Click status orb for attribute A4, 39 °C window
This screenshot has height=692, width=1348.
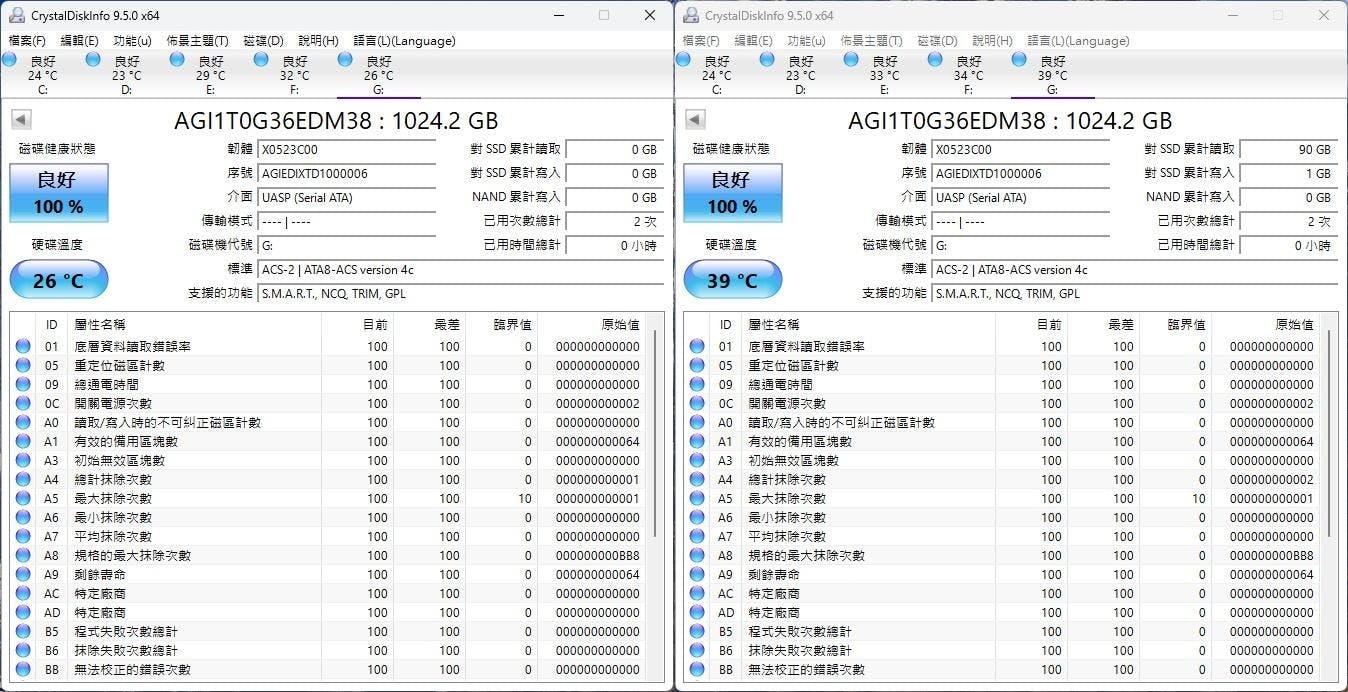point(697,480)
